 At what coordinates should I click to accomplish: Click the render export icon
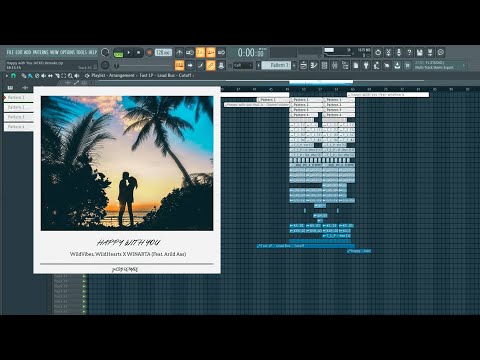tap(430, 52)
